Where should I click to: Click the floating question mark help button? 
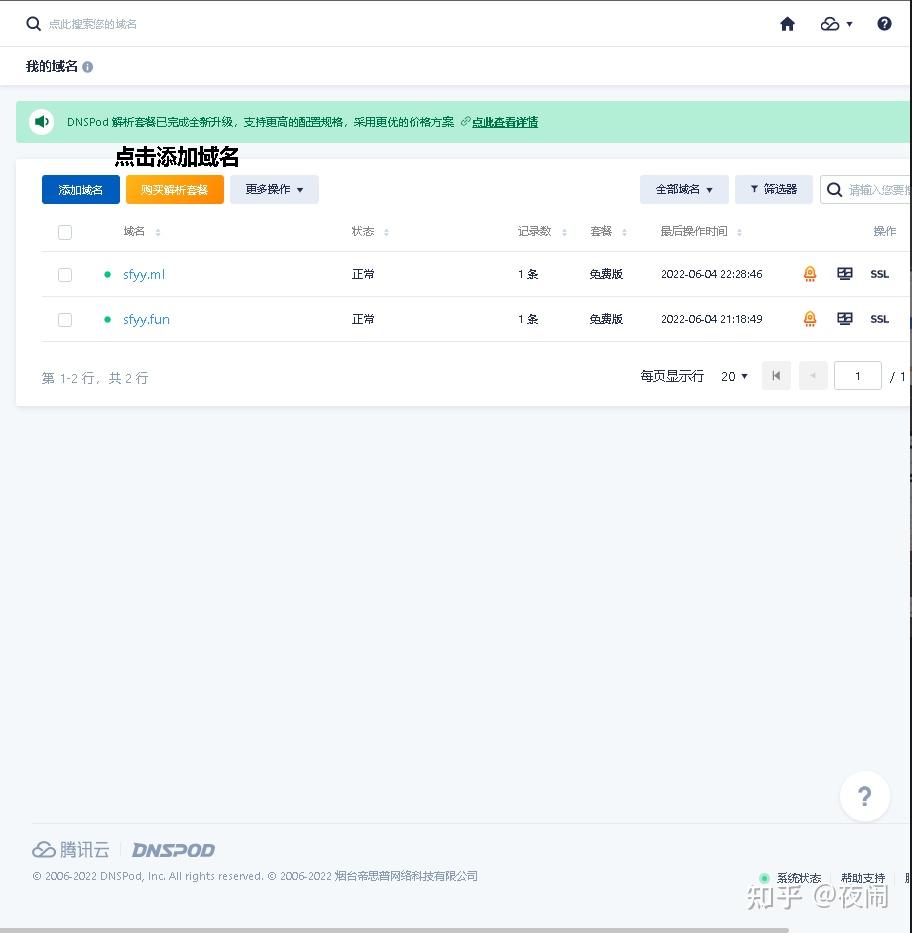pyautogui.click(x=864, y=796)
